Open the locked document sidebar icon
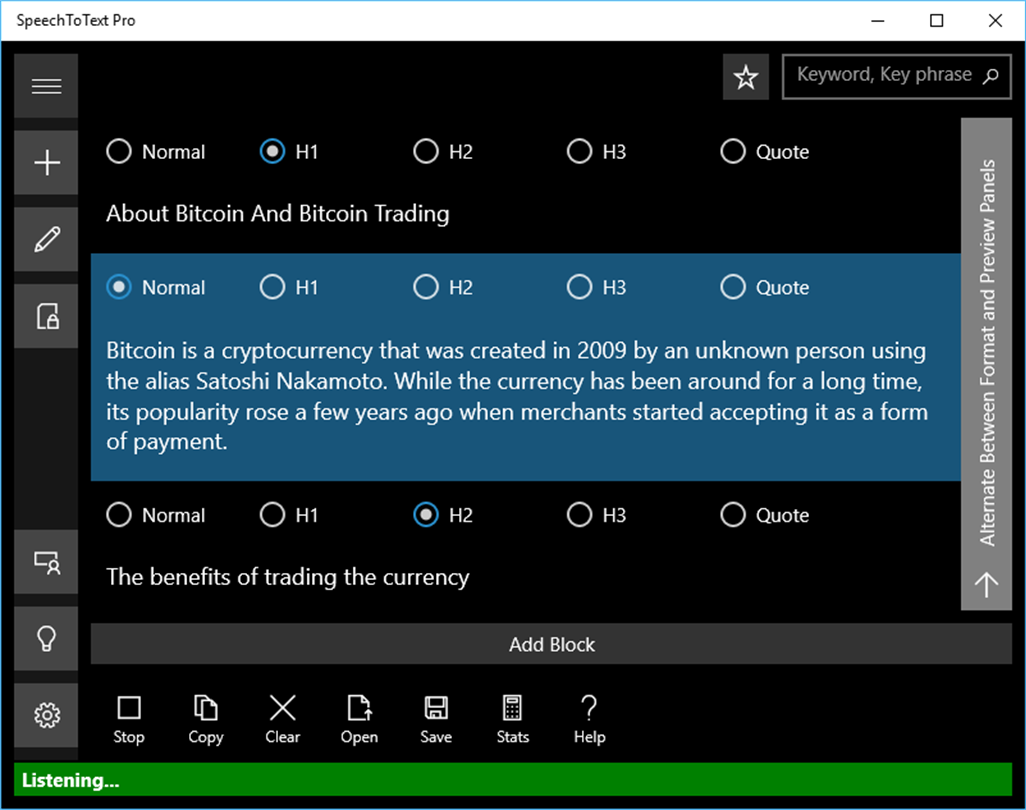This screenshot has width=1026, height=810. click(46, 317)
